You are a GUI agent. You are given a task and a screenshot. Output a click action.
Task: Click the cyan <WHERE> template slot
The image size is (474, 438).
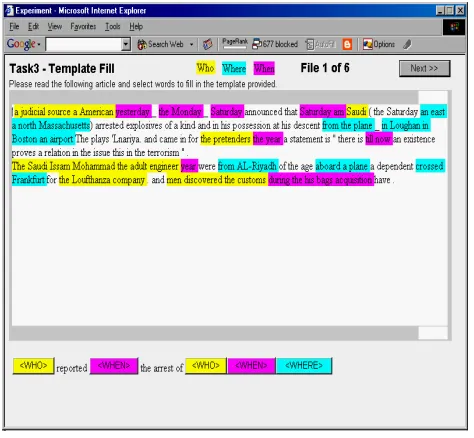pos(304,366)
